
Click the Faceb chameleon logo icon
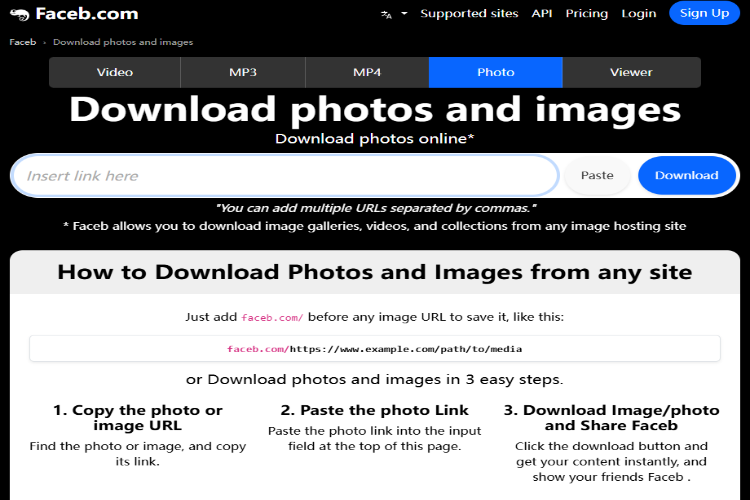coord(20,14)
